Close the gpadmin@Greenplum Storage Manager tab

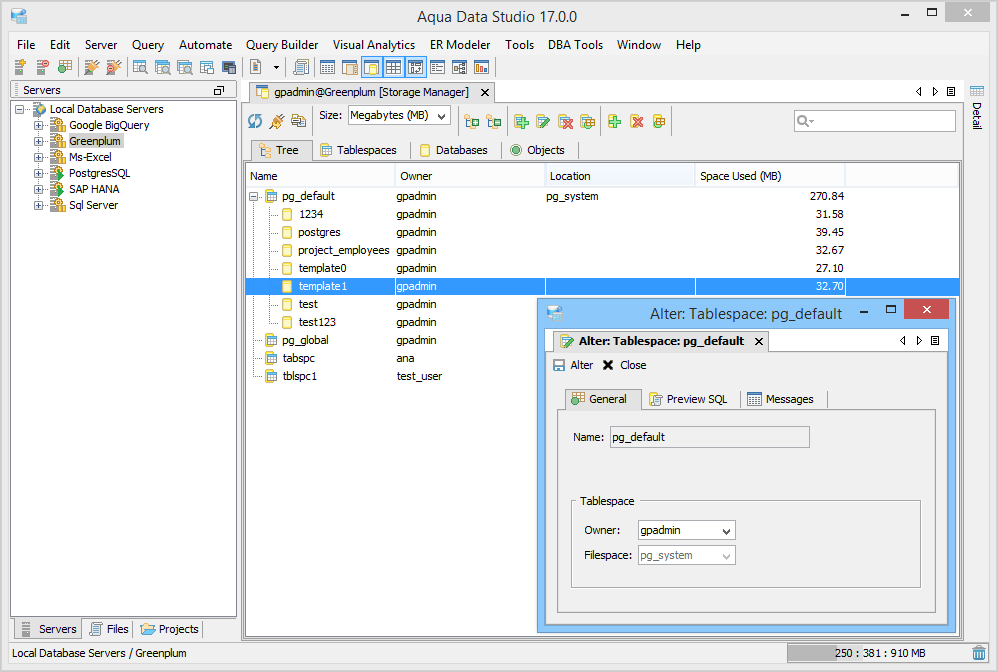(x=485, y=92)
